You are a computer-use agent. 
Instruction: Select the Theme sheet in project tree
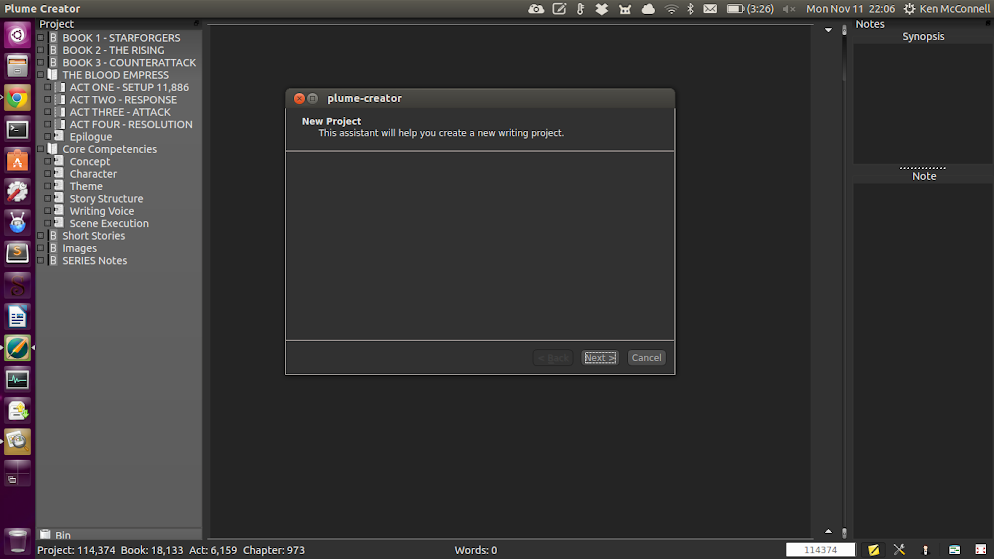coord(86,186)
